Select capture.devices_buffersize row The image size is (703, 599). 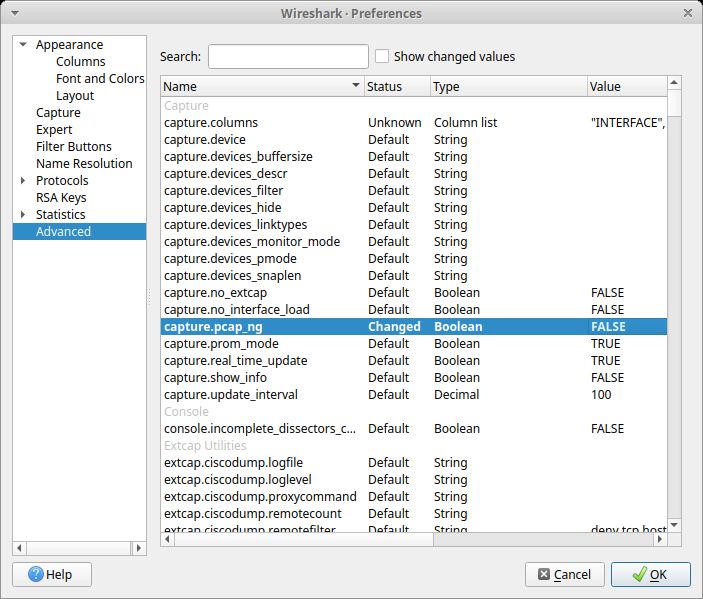click(x=414, y=156)
